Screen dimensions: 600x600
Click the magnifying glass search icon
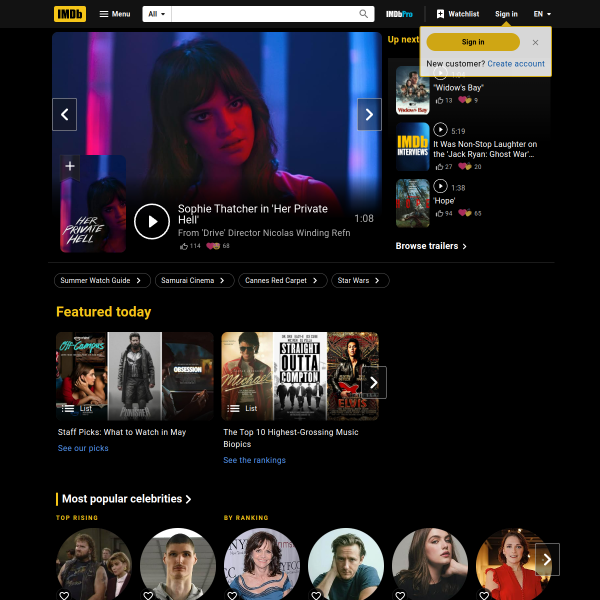coord(364,14)
